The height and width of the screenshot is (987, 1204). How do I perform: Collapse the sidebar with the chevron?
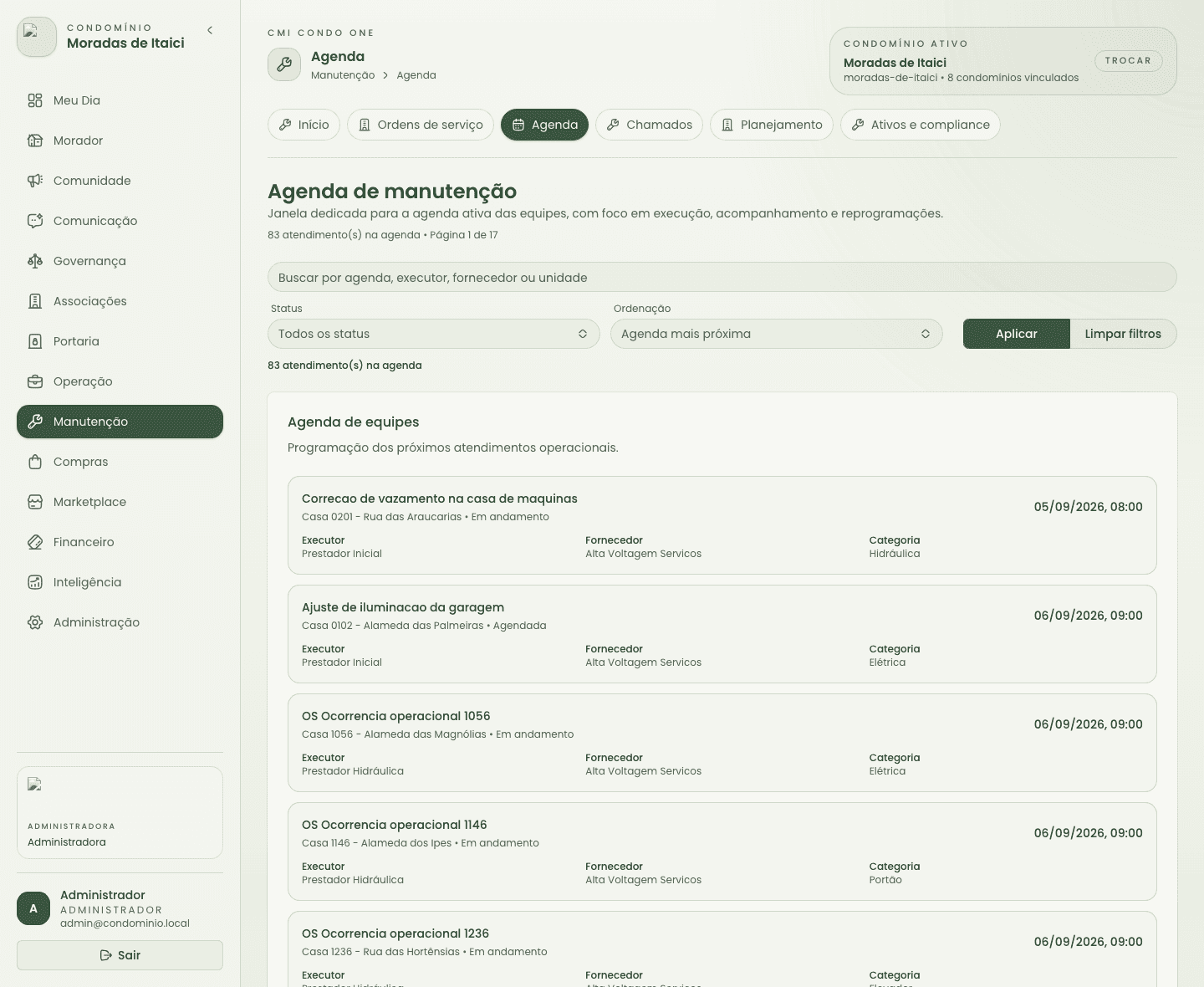pos(210,30)
